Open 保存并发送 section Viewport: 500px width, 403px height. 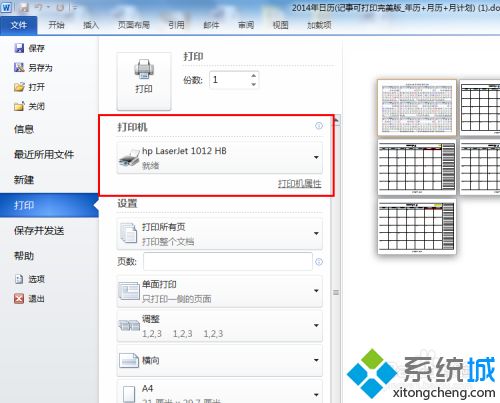pos(39,231)
